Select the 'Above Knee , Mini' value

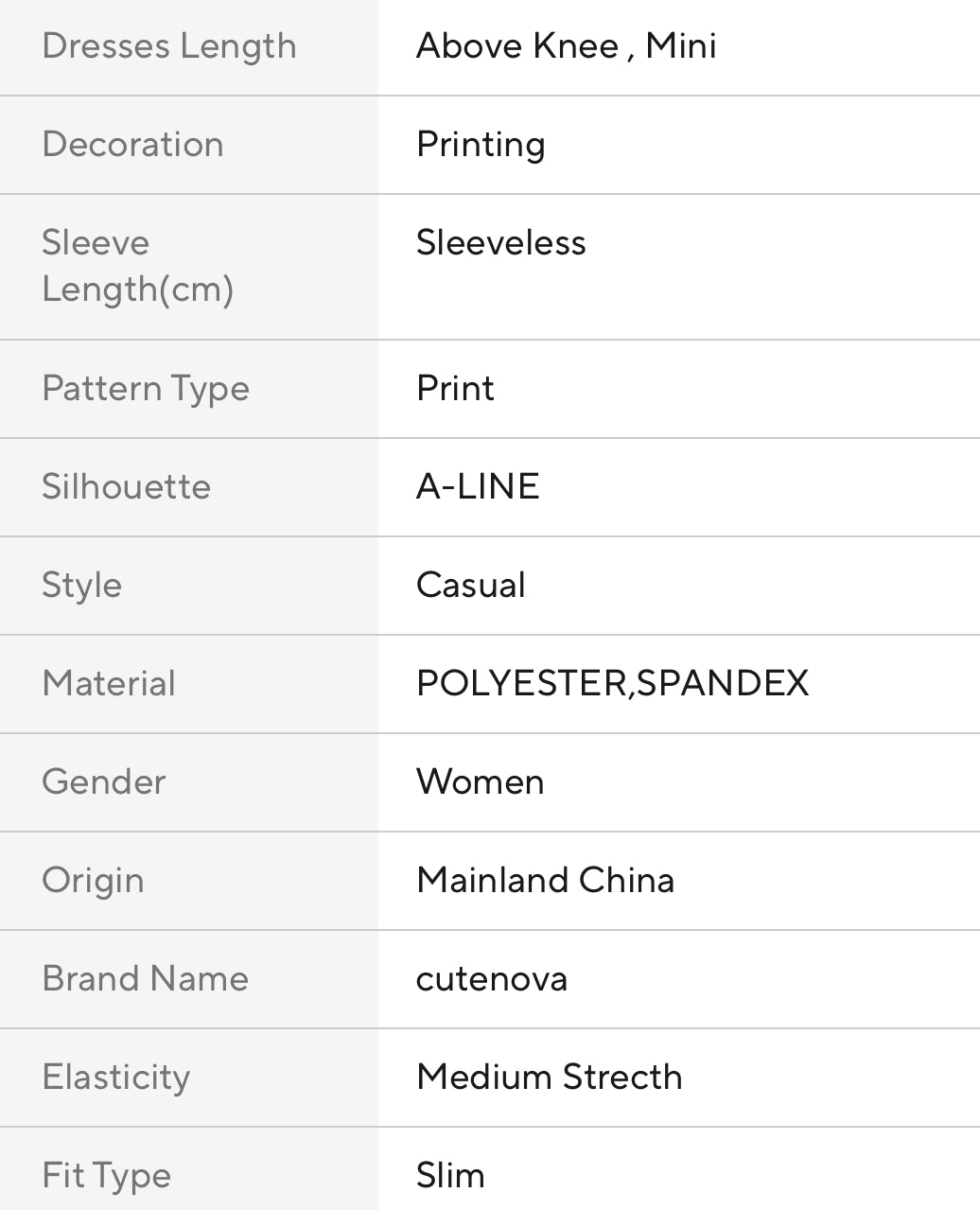tap(566, 46)
